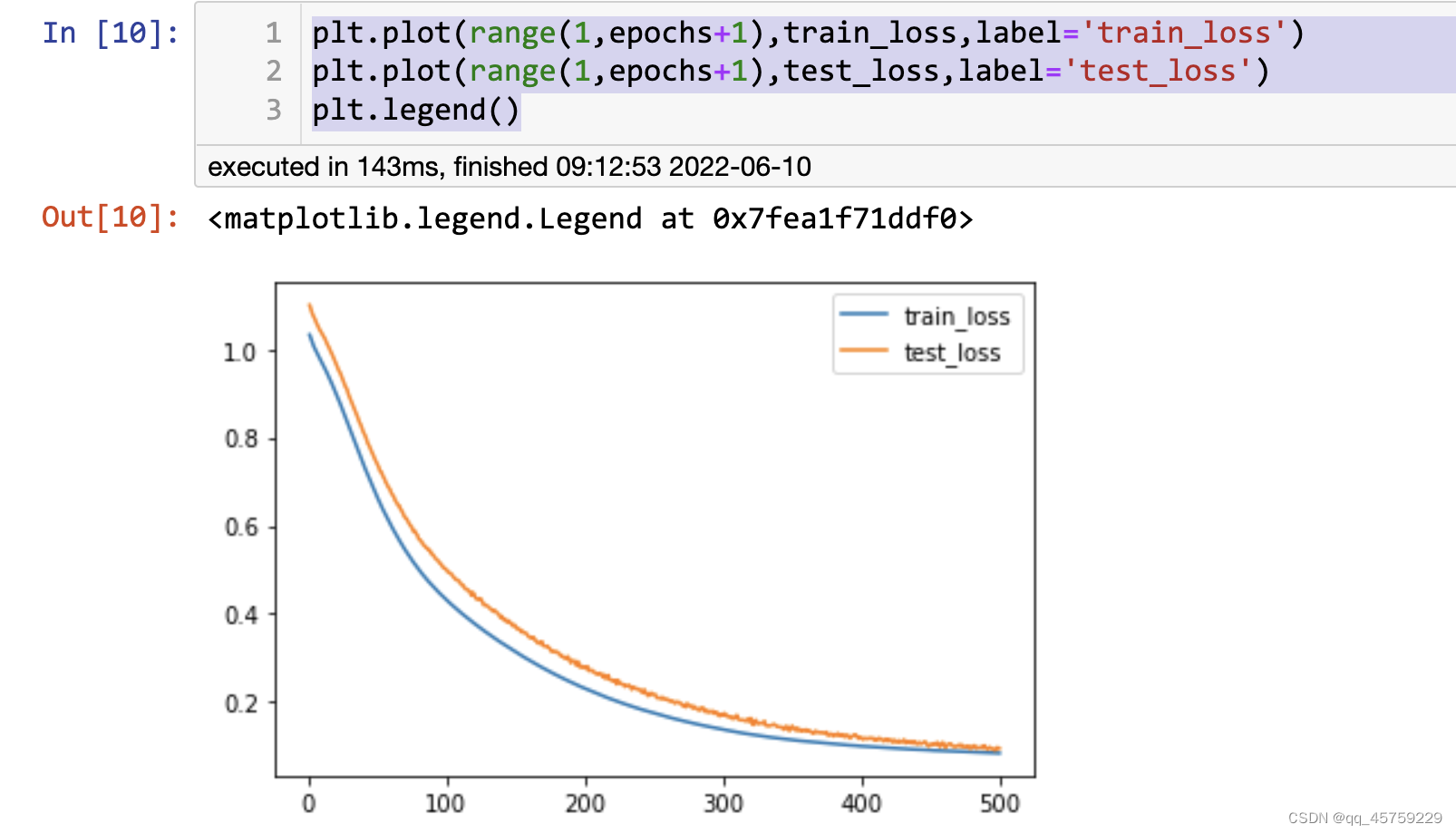Click the y-axis tick label 1.0

[240, 352]
